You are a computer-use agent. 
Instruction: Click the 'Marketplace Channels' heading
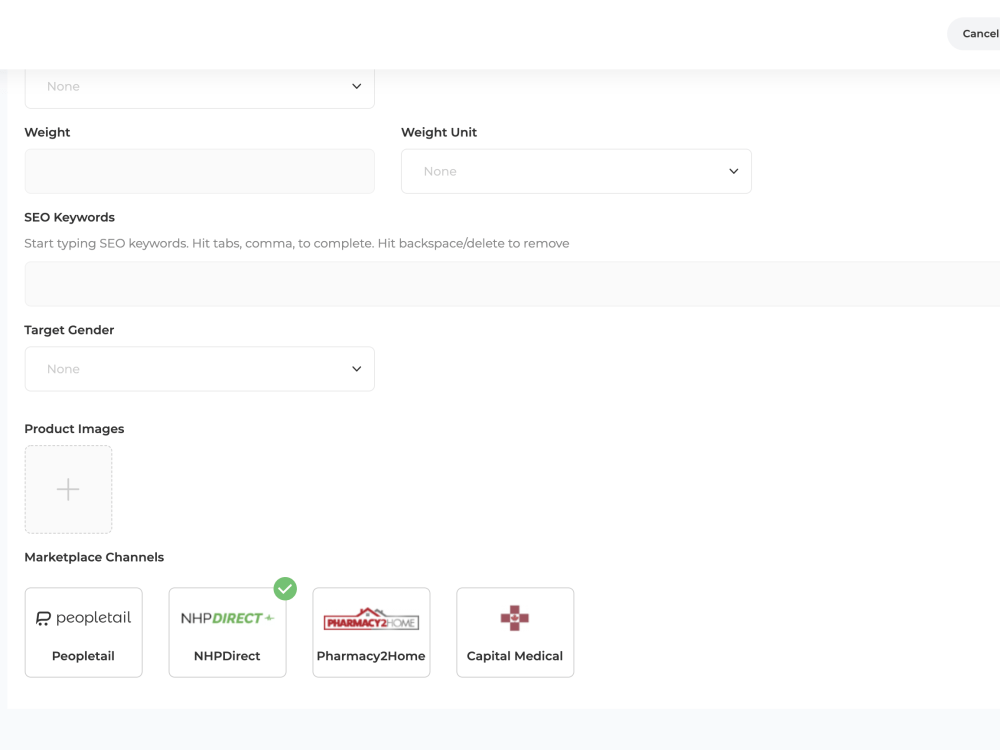tap(94, 557)
